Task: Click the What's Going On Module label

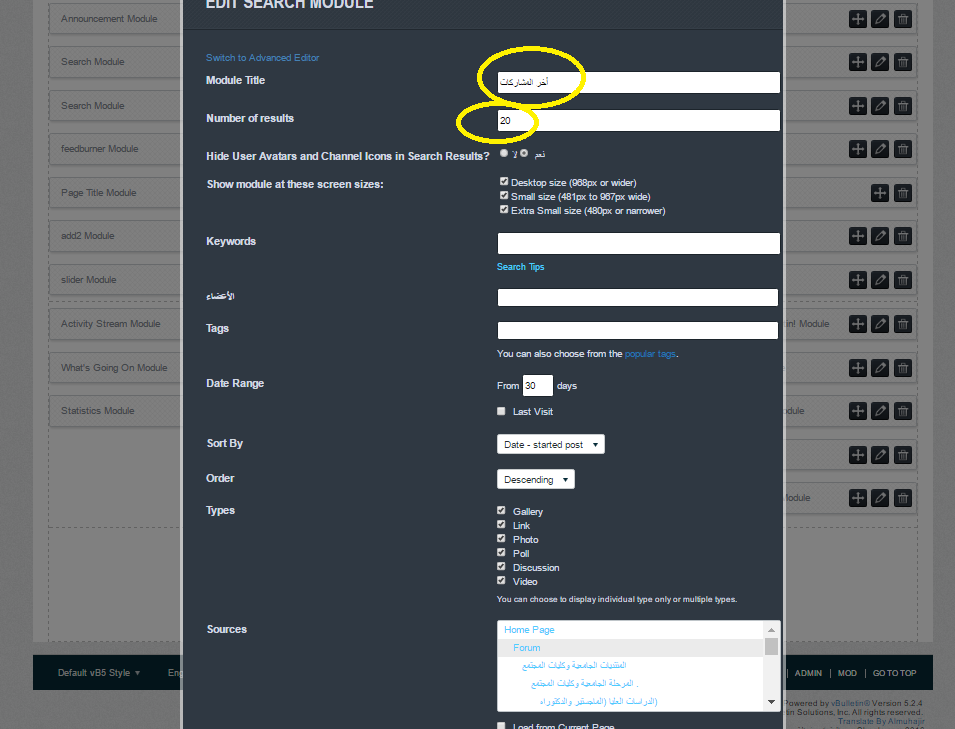Action: coord(114,368)
